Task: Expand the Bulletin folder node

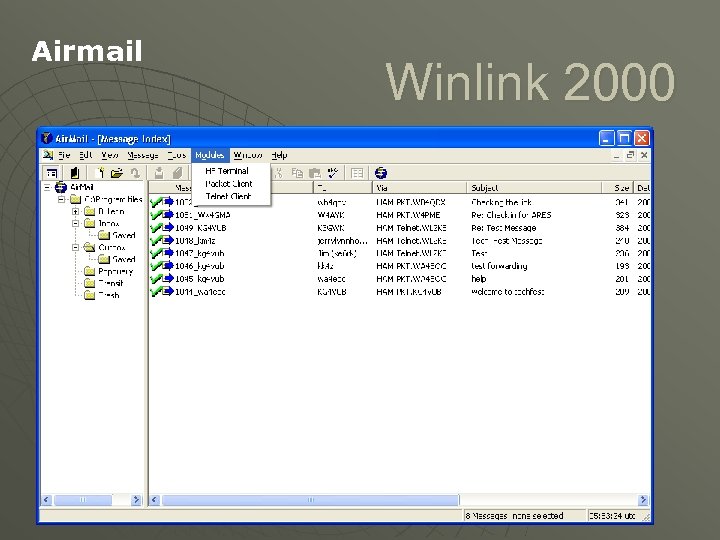Action: tap(75, 212)
